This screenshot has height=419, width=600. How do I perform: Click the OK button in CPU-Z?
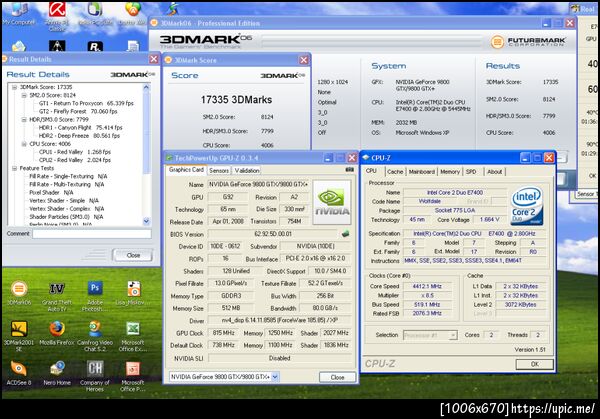(534, 364)
